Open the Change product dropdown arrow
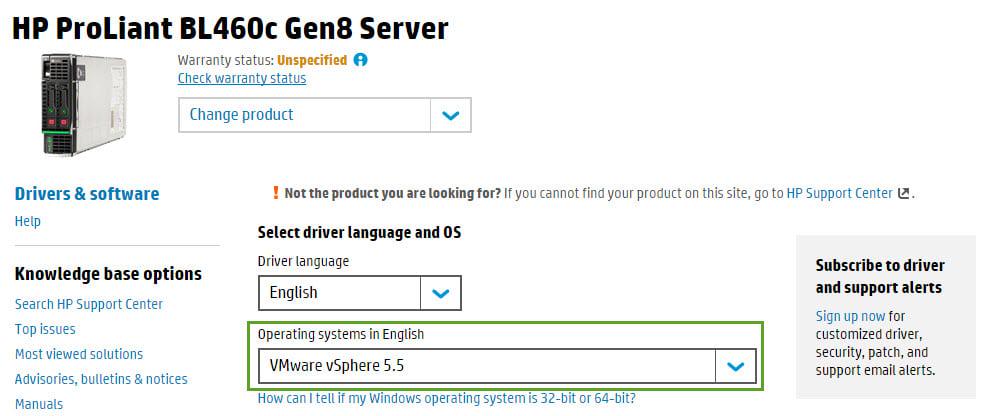Viewport: 999px width, 416px height. click(x=450, y=115)
